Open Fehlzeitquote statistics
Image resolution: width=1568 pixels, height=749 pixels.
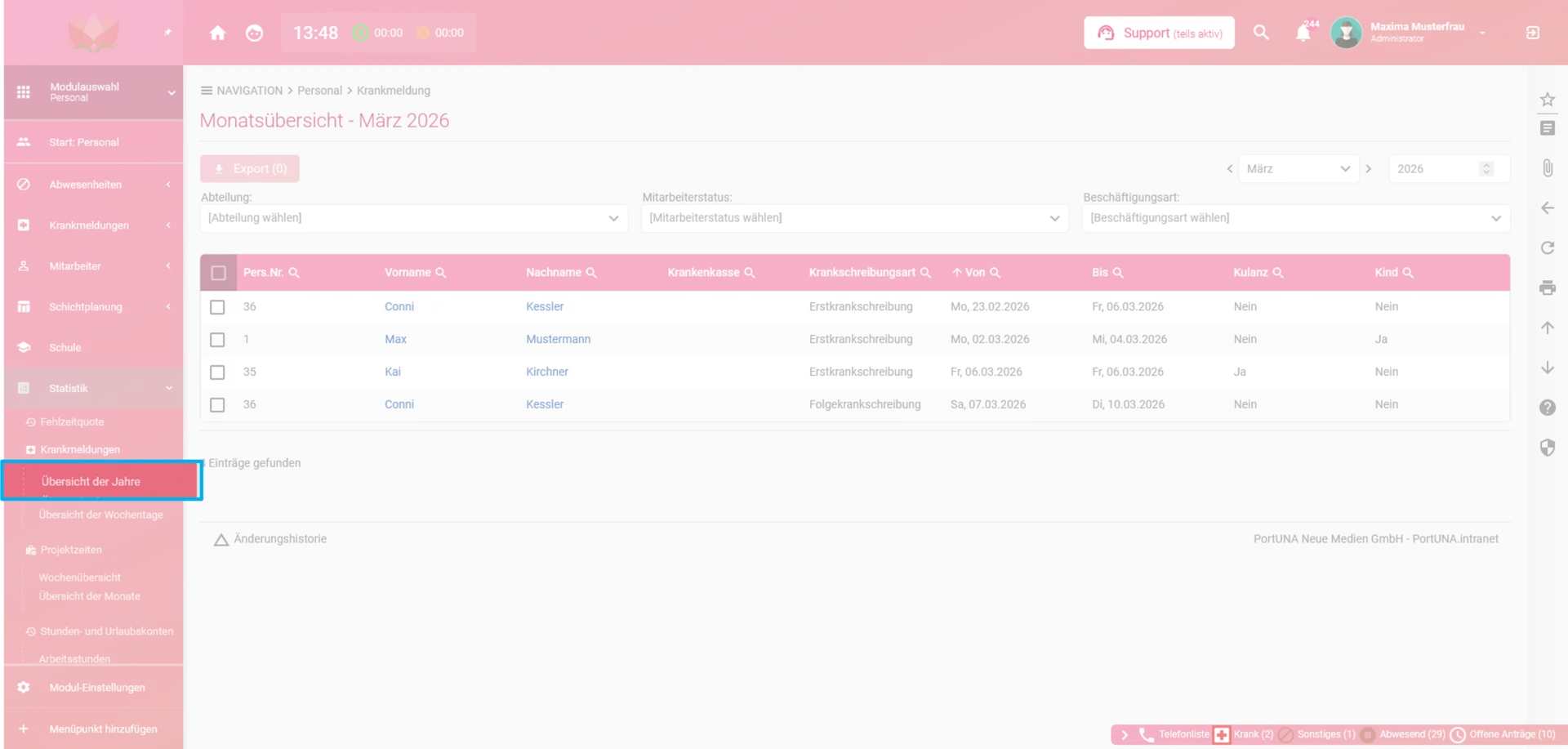pyautogui.click(x=72, y=422)
